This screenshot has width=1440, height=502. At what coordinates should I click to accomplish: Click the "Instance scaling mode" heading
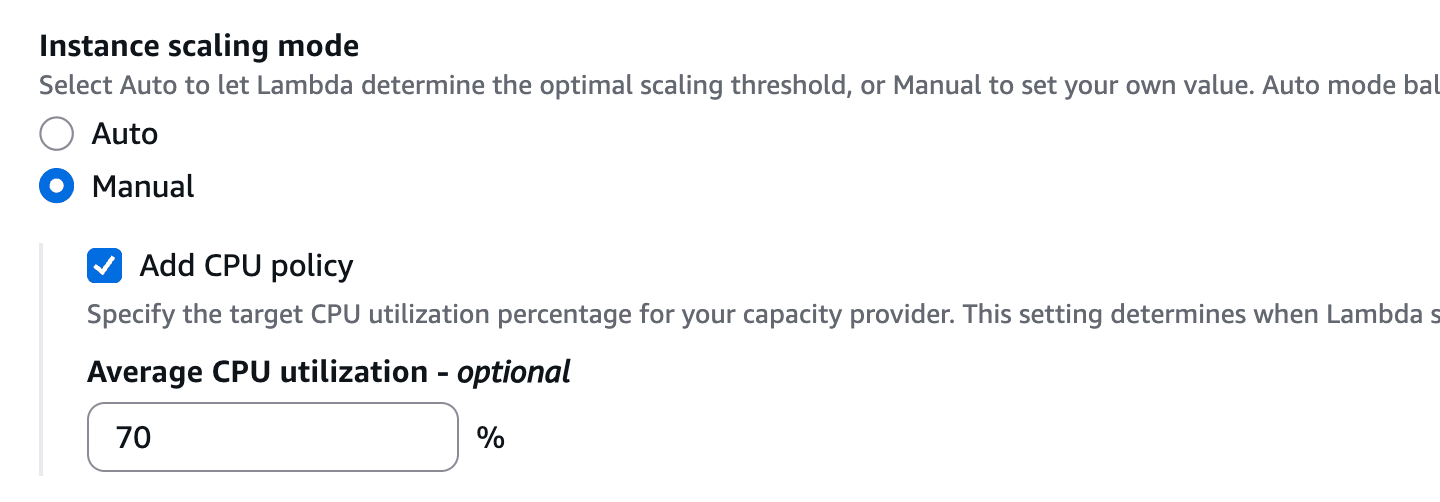pyautogui.click(x=199, y=46)
